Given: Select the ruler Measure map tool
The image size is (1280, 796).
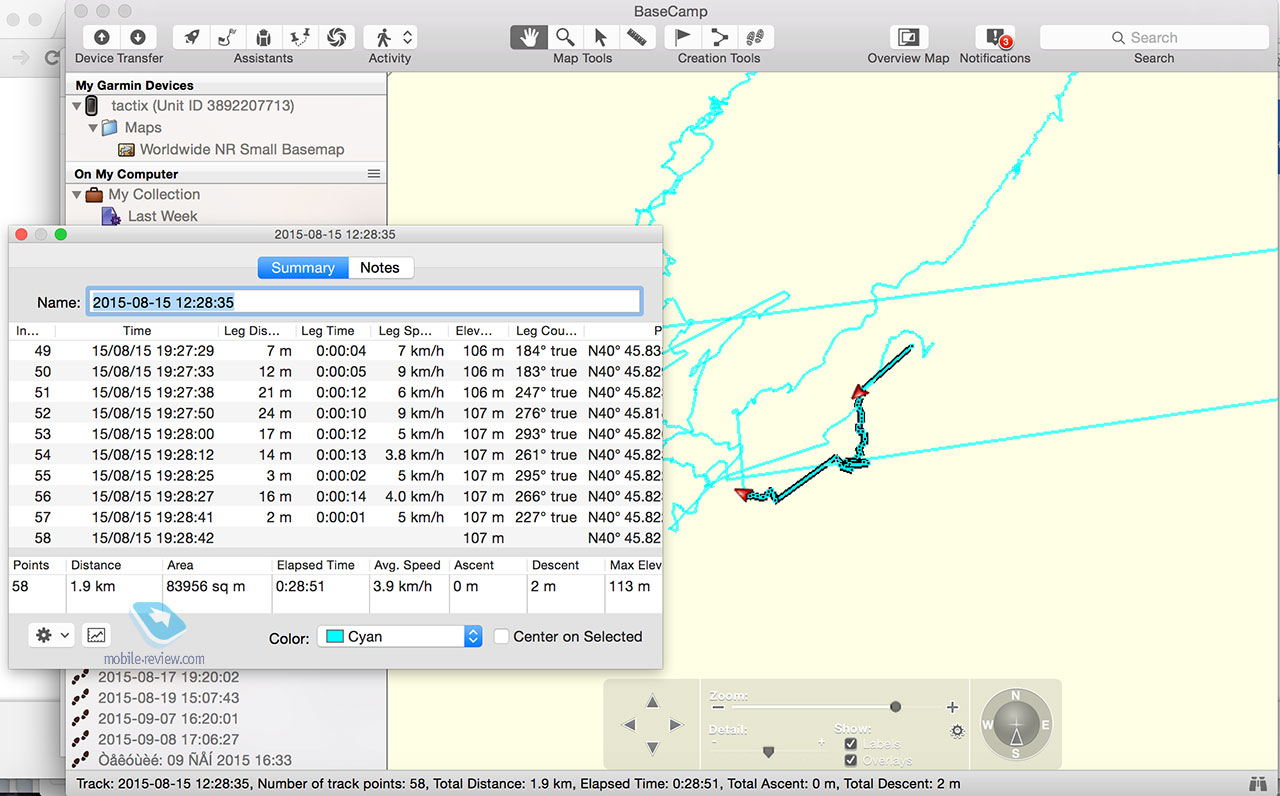Looking at the screenshot, I should (x=637, y=37).
